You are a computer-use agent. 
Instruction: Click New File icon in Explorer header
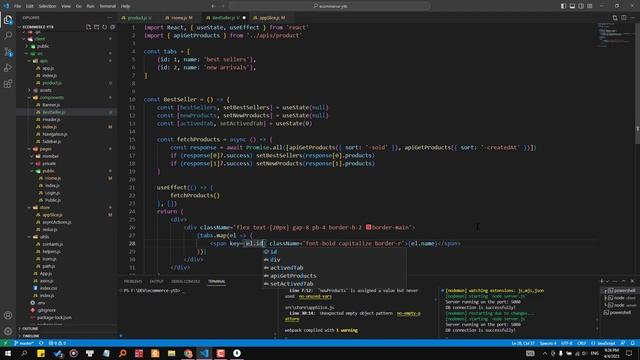pyautogui.click(x=89, y=27)
